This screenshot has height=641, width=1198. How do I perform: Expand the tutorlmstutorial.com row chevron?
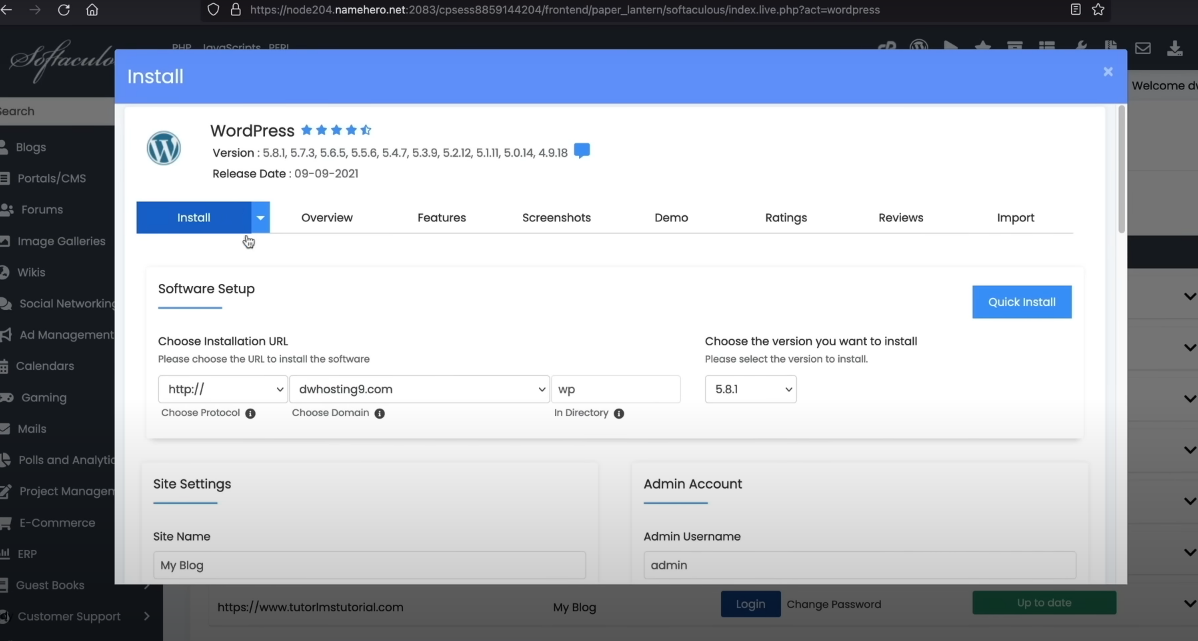[1189, 604]
